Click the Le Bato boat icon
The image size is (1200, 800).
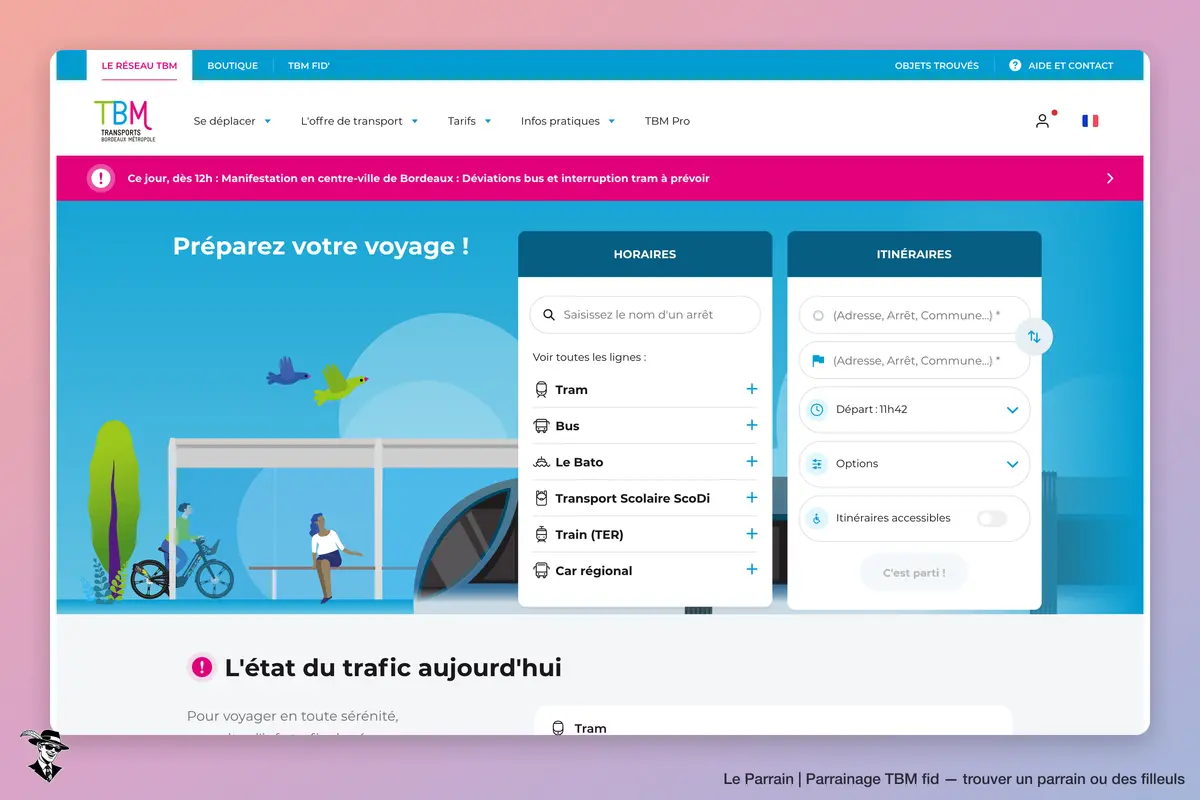[x=541, y=462]
